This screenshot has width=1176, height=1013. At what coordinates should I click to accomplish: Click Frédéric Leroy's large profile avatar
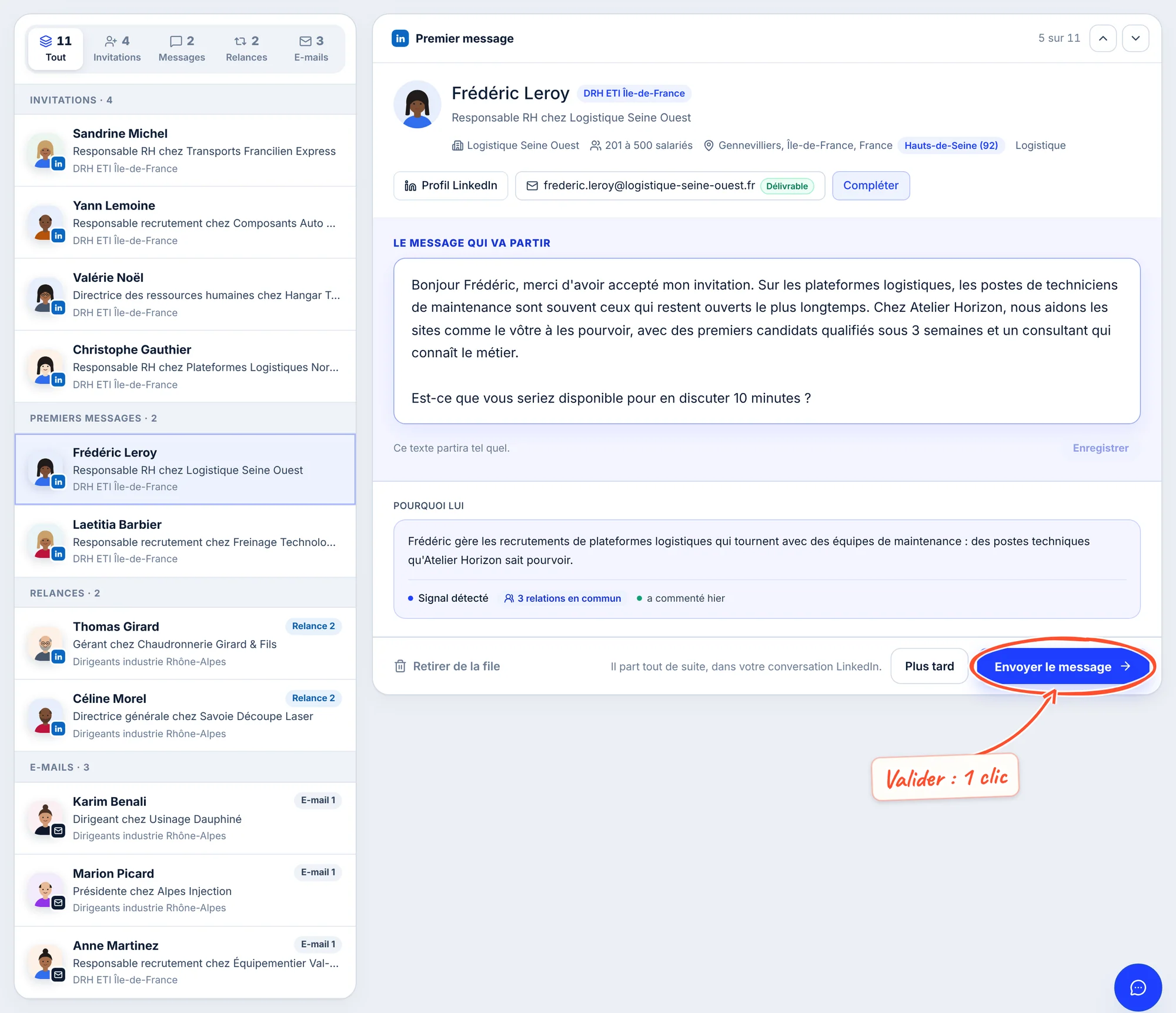[x=417, y=105]
